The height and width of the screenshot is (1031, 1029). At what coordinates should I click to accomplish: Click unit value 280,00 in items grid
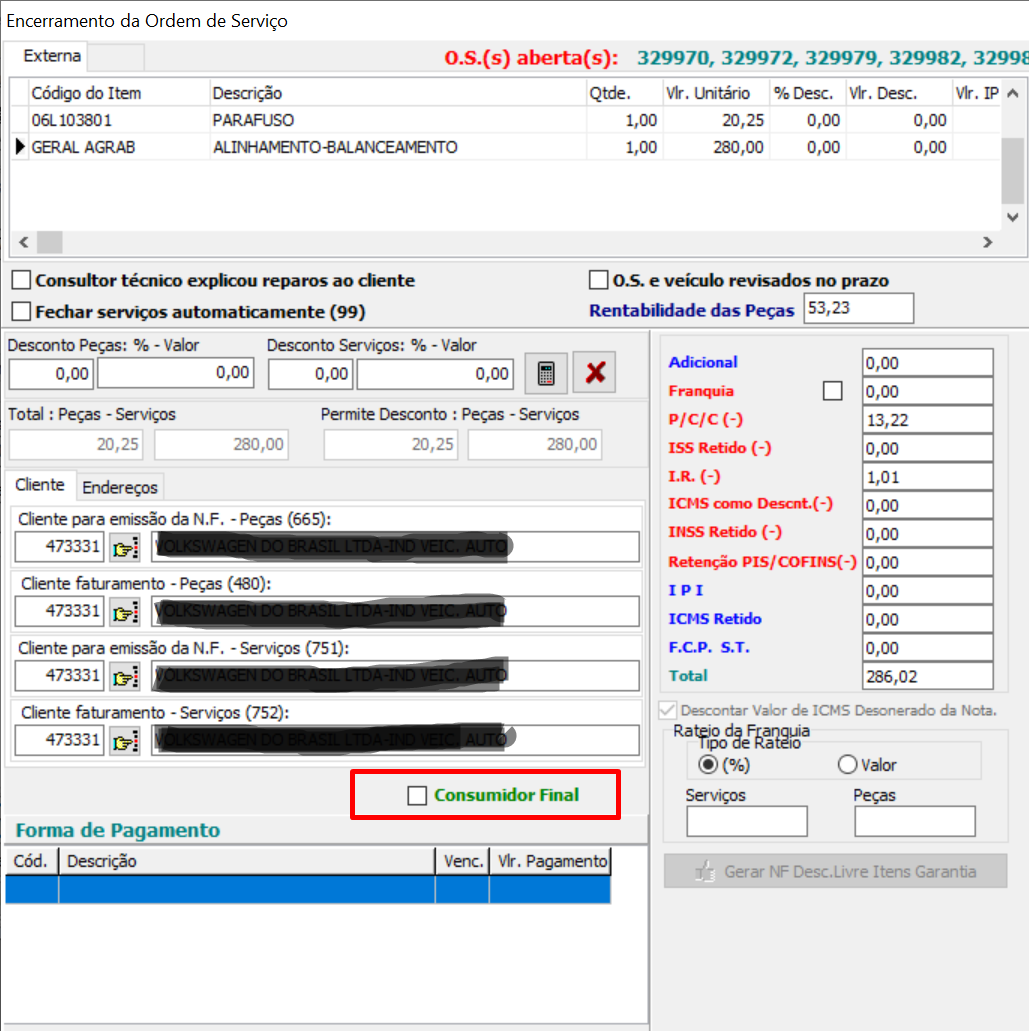coord(738,147)
